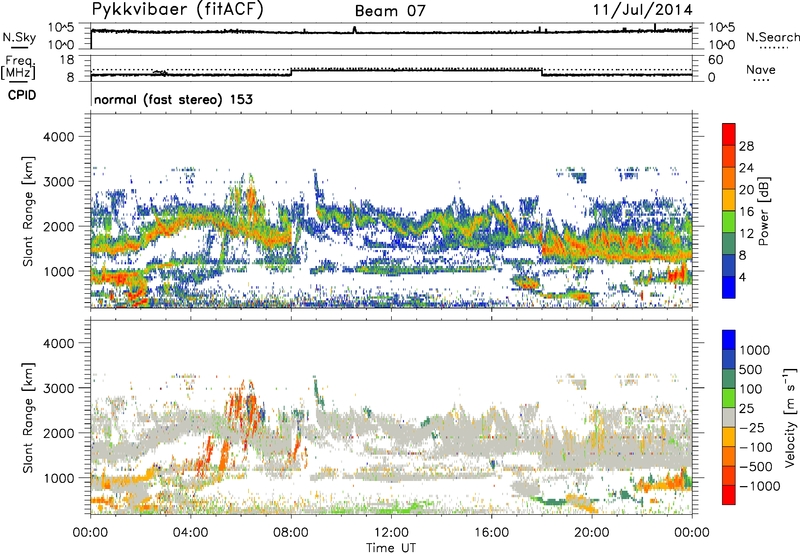Click the 2000 tick of power panel
Screen dimensions: 800x554
pos(59,226)
